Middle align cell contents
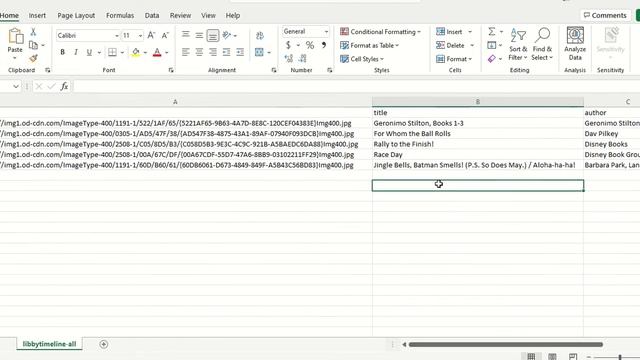This screenshot has width=640, height=360. tap(199, 35)
